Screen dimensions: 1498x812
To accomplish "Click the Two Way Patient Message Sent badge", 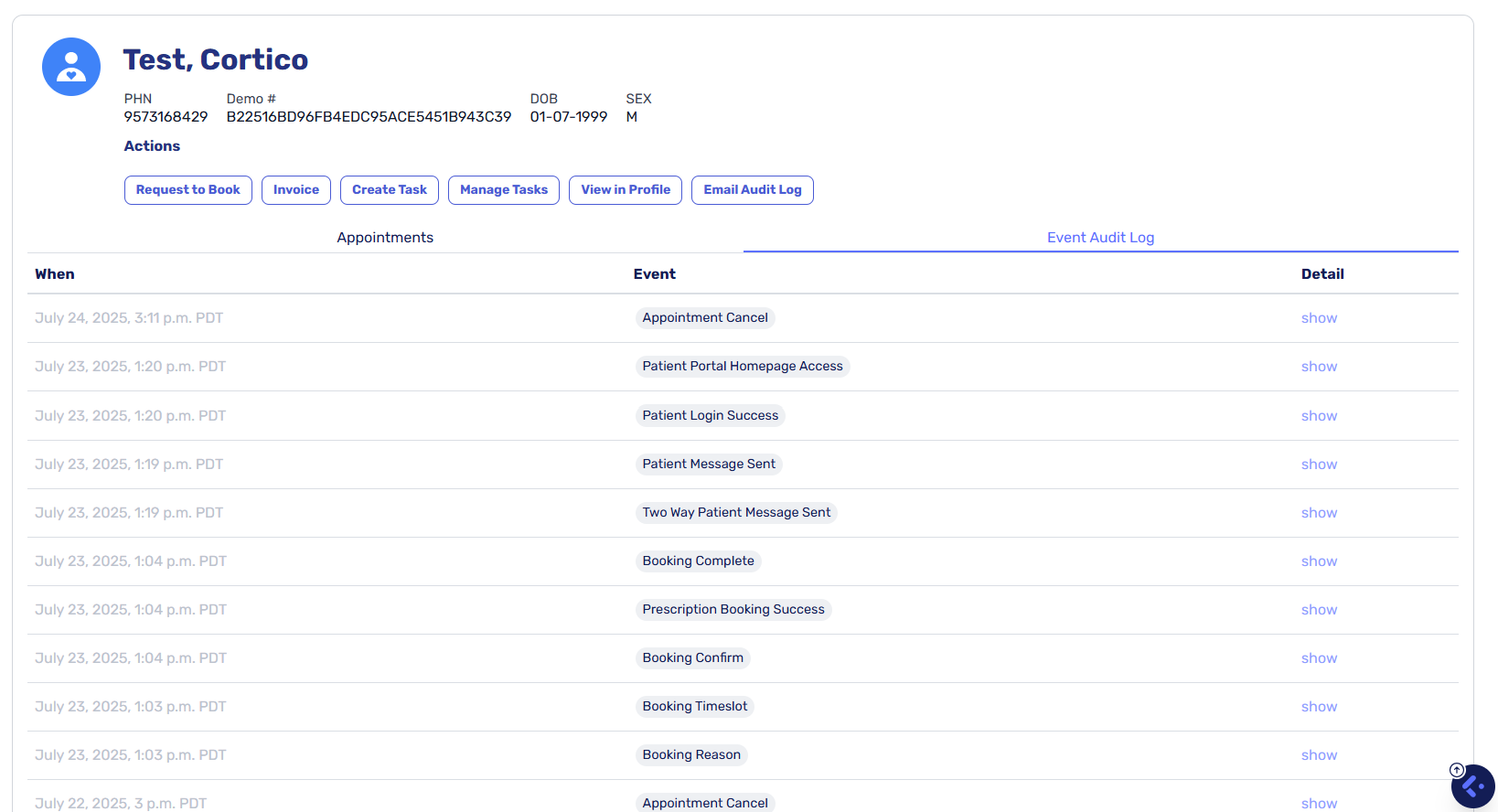I will click(x=736, y=513).
